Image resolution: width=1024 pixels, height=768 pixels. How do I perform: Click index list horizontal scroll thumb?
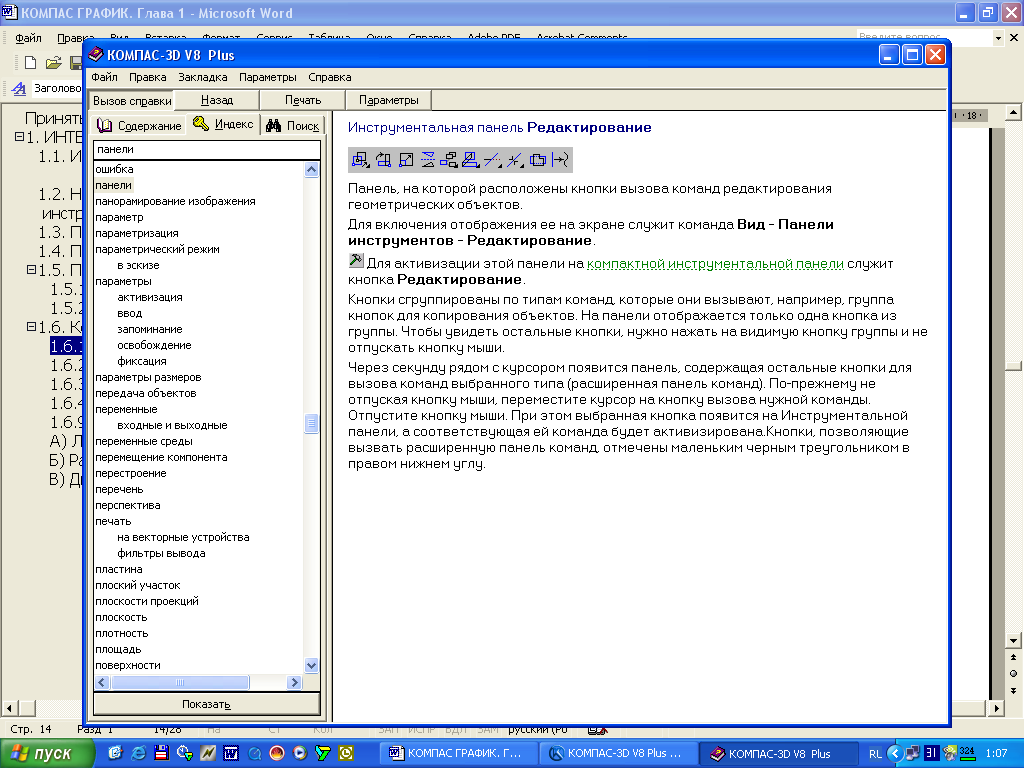pos(180,682)
